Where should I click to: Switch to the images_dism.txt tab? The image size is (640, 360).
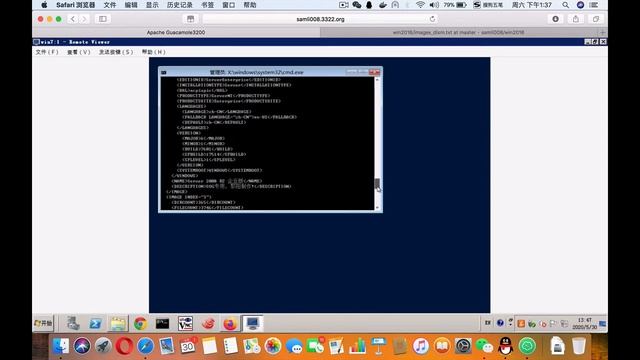pos(458,32)
